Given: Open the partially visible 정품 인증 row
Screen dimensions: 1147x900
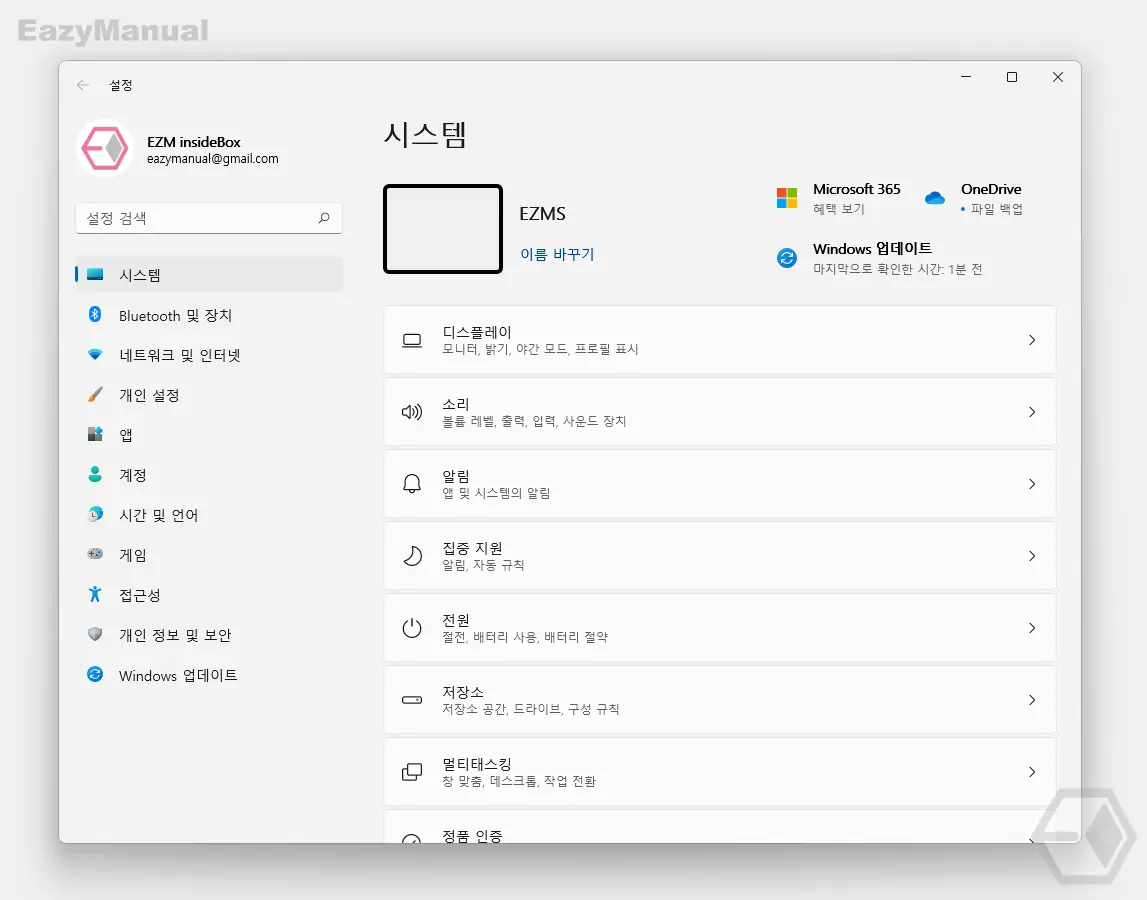Looking at the screenshot, I should click(x=720, y=826).
